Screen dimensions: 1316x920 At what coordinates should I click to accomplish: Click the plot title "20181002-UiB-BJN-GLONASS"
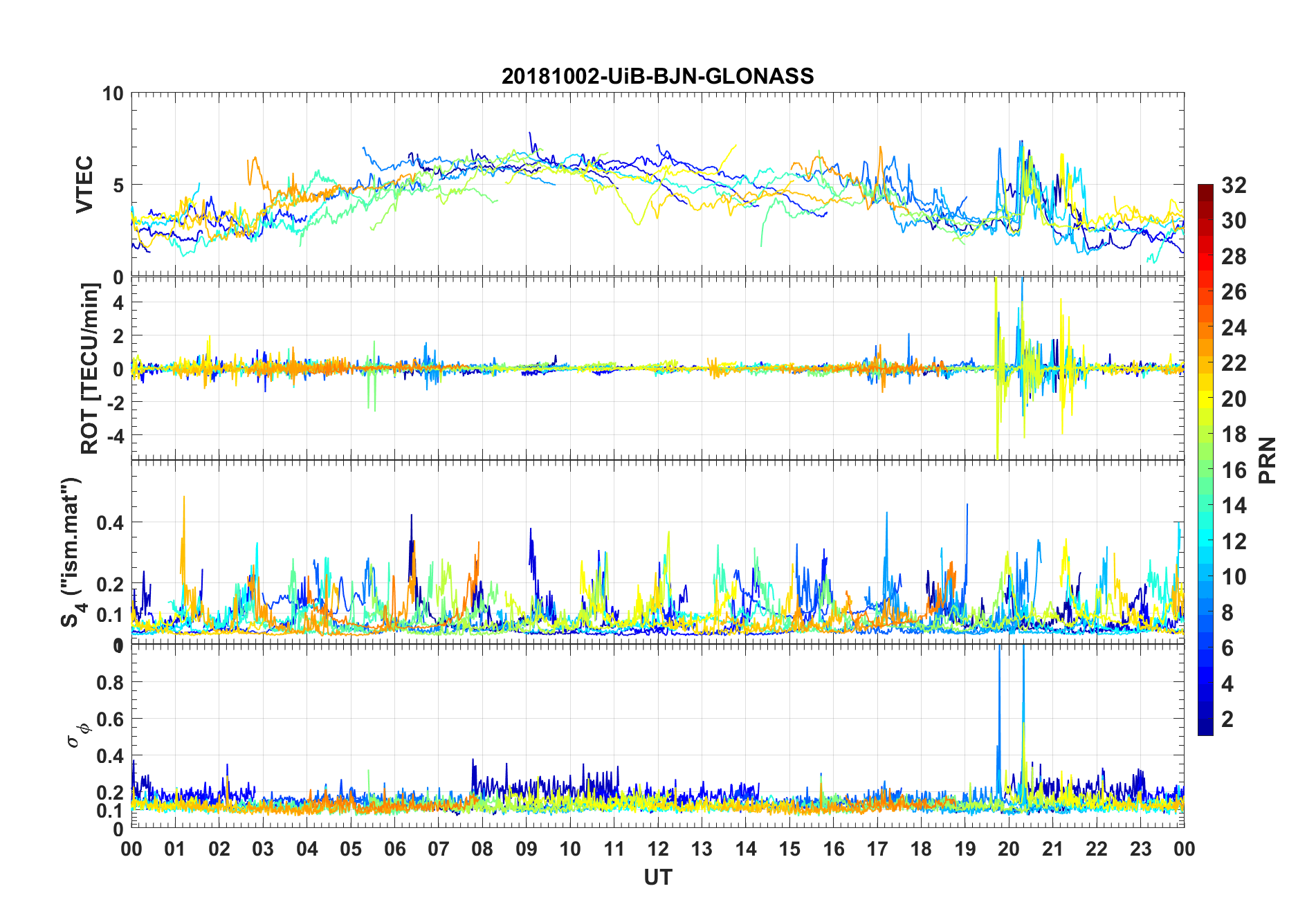point(657,76)
